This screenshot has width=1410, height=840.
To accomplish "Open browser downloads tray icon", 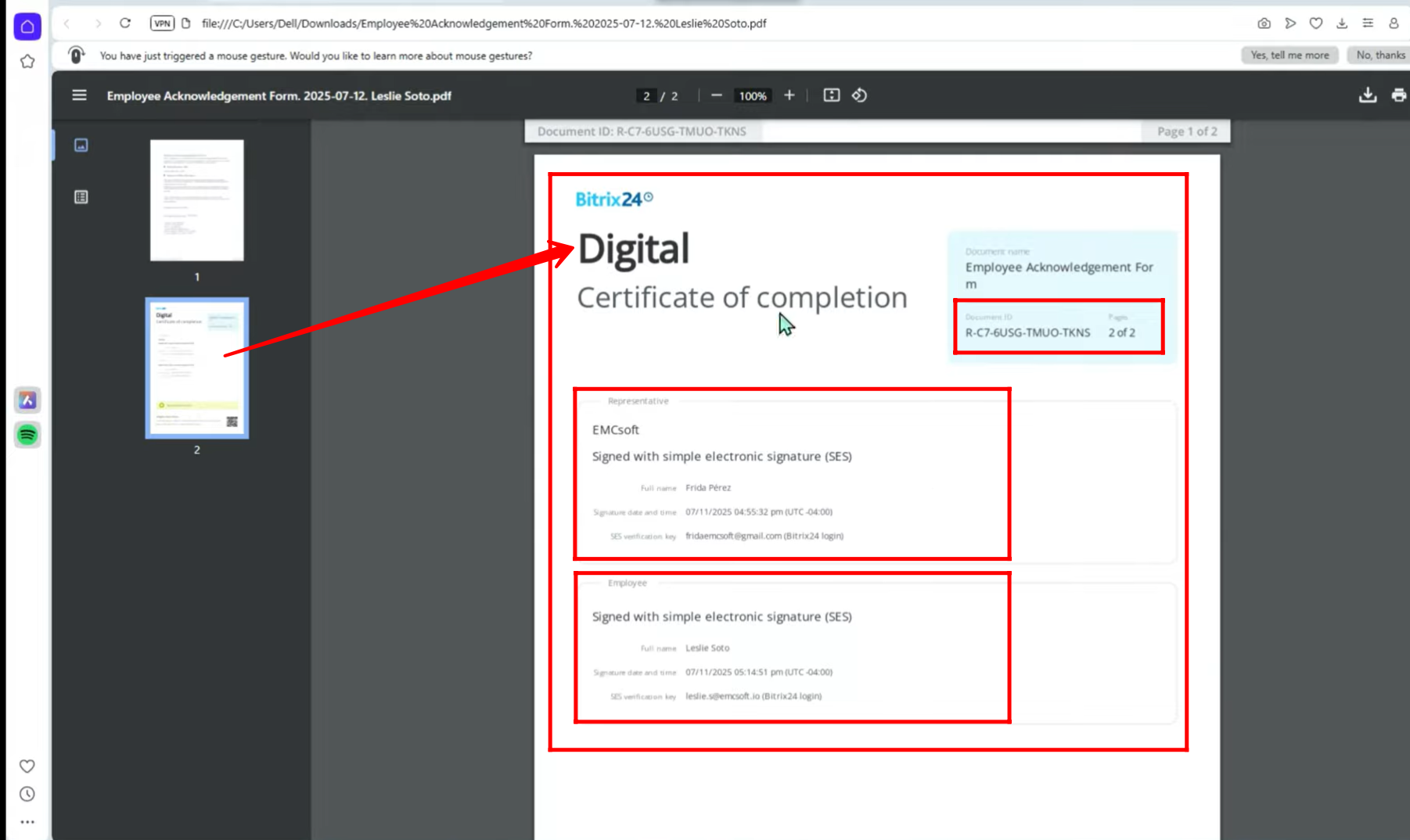I will pyautogui.click(x=1342, y=23).
